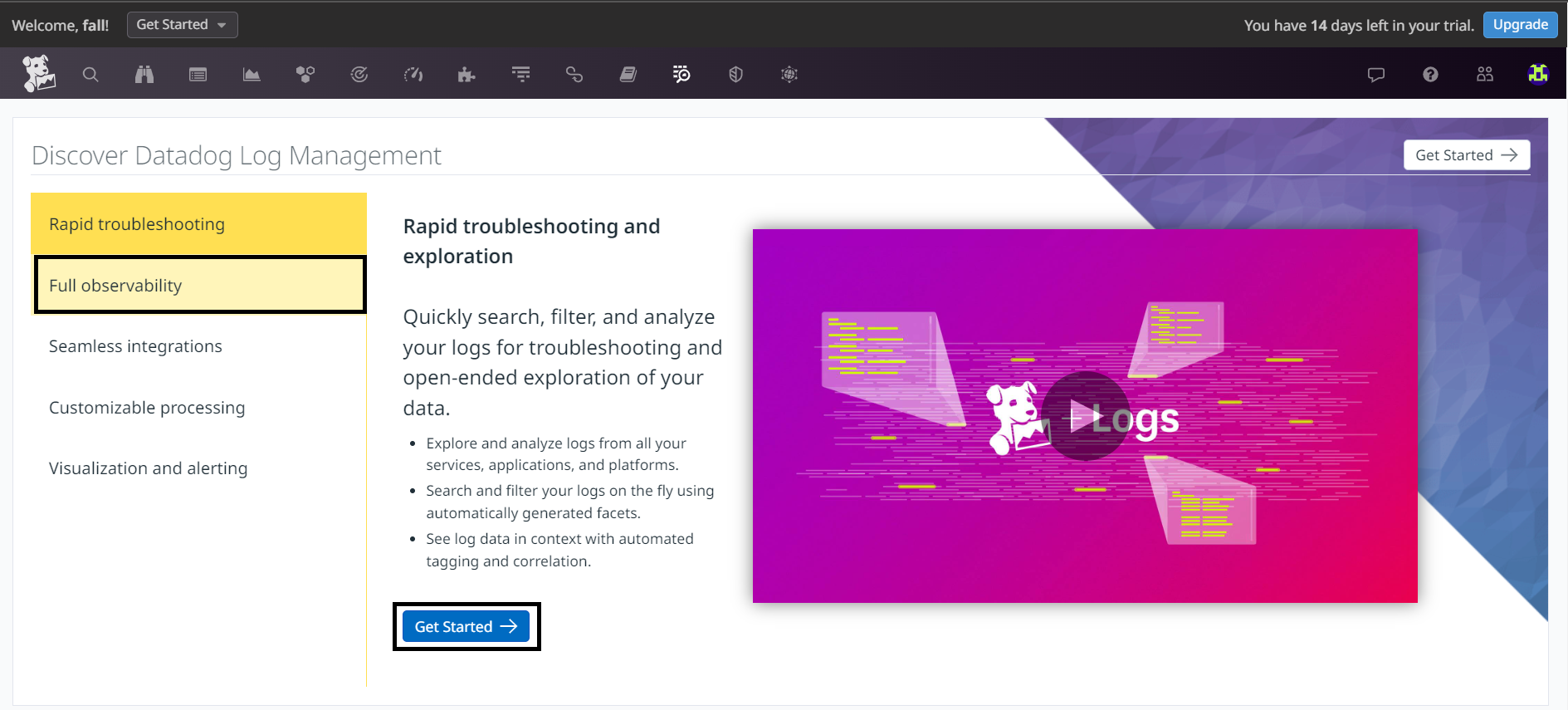Play the Logs intro video
The height and width of the screenshot is (710, 1568).
(x=1085, y=416)
